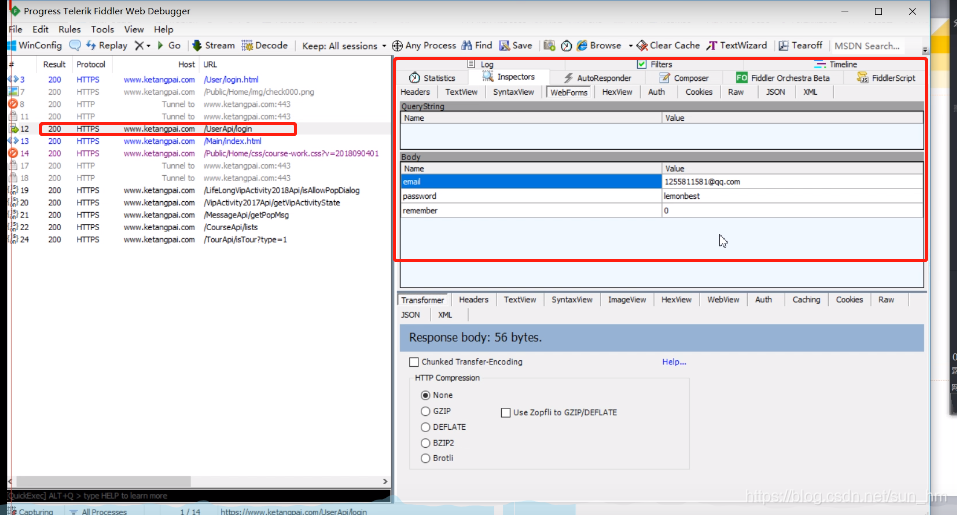Click the Browse toolbar button
Image resolution: width=957 pixels, height=515 pixels.
599,46
